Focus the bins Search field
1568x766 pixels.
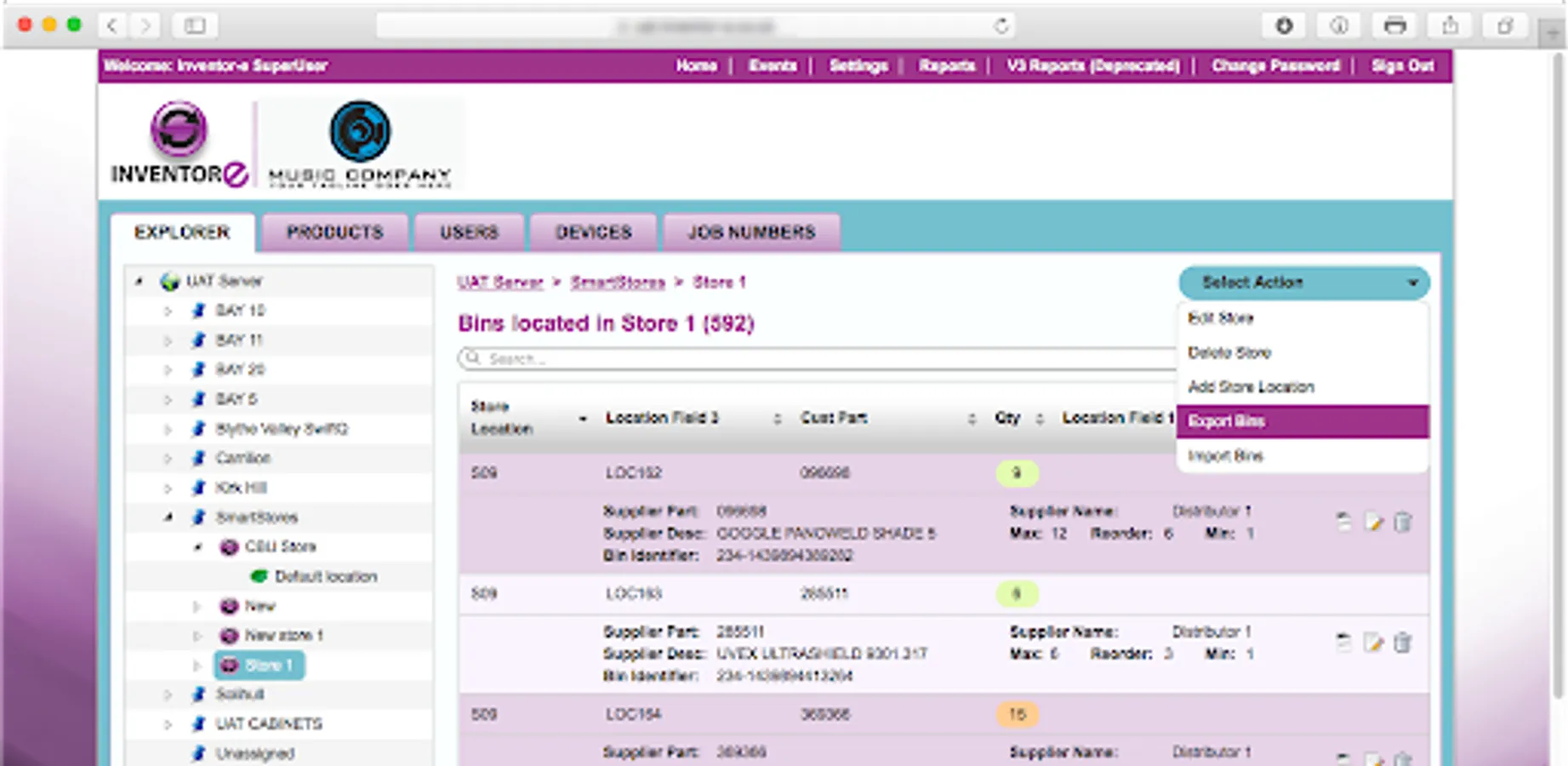pyautogui.click(x=817, y=358)
